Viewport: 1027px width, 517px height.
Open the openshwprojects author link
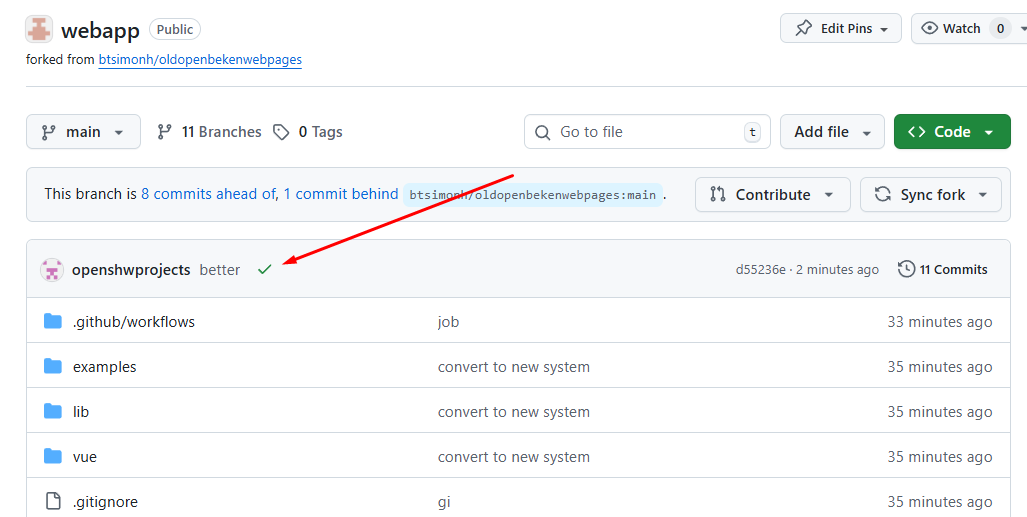click(x=131, y=269)
